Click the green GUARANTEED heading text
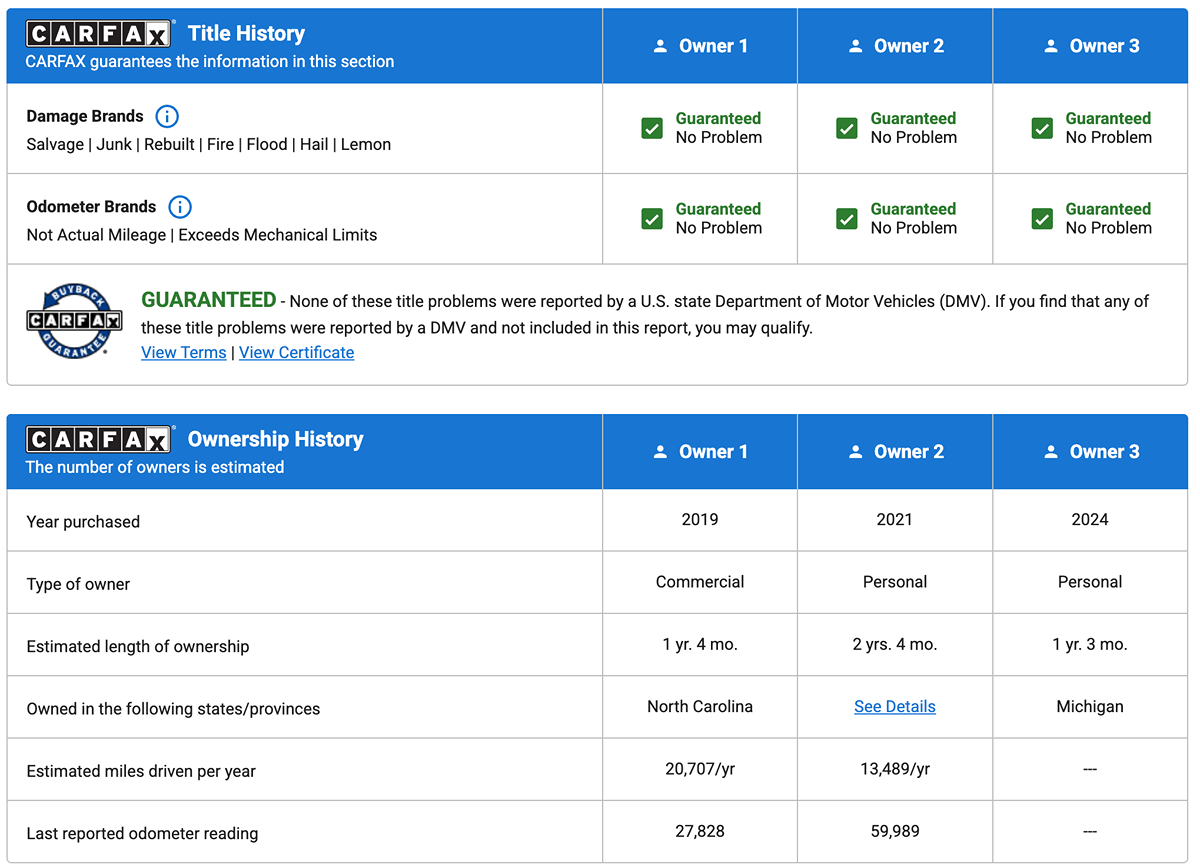The image size is (1200, 868). pyautogui.click(x=208, y=299)
